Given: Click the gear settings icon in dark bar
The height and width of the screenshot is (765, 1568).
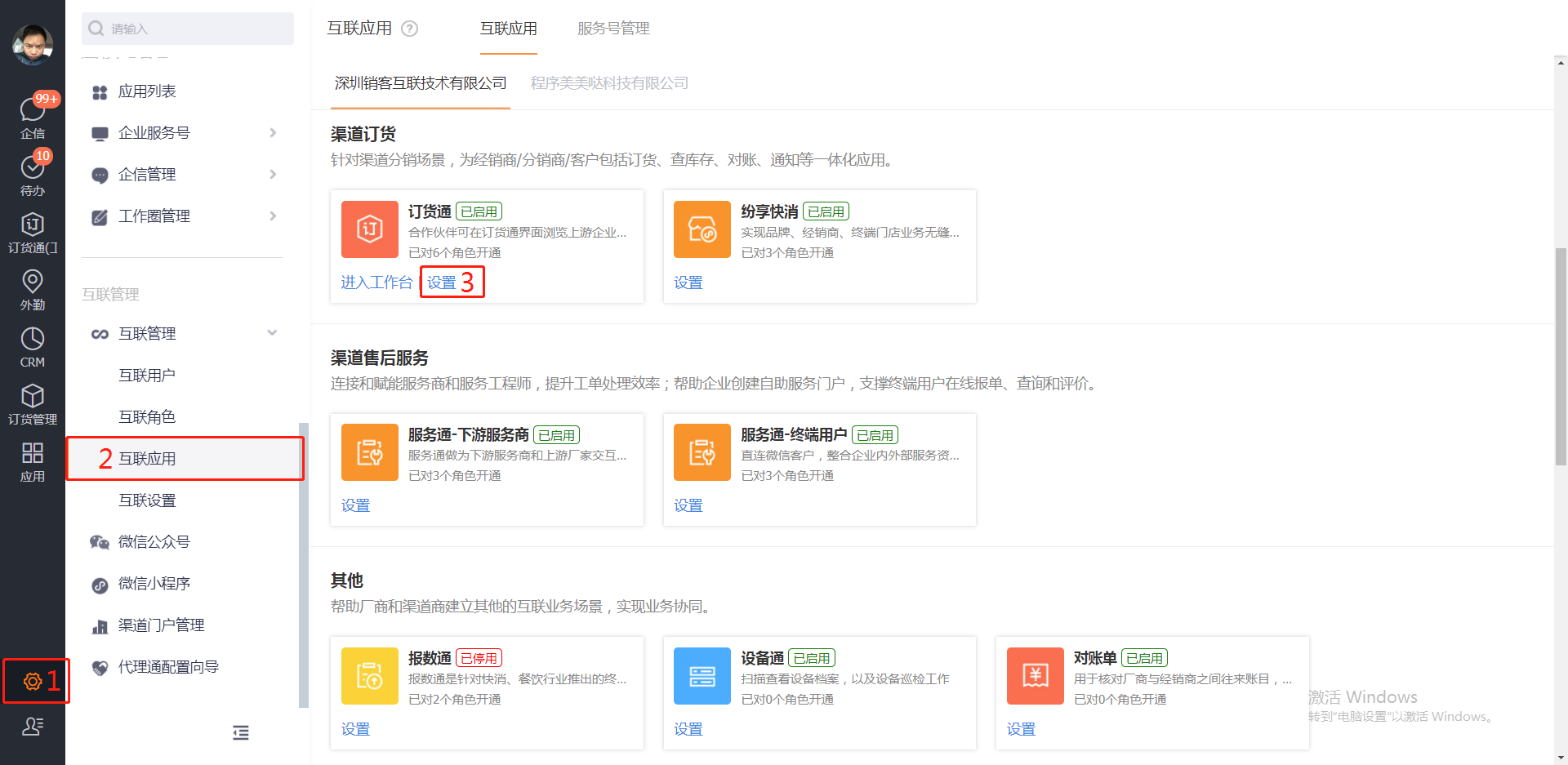Looking at the screenshot, I should click(33, 681).
